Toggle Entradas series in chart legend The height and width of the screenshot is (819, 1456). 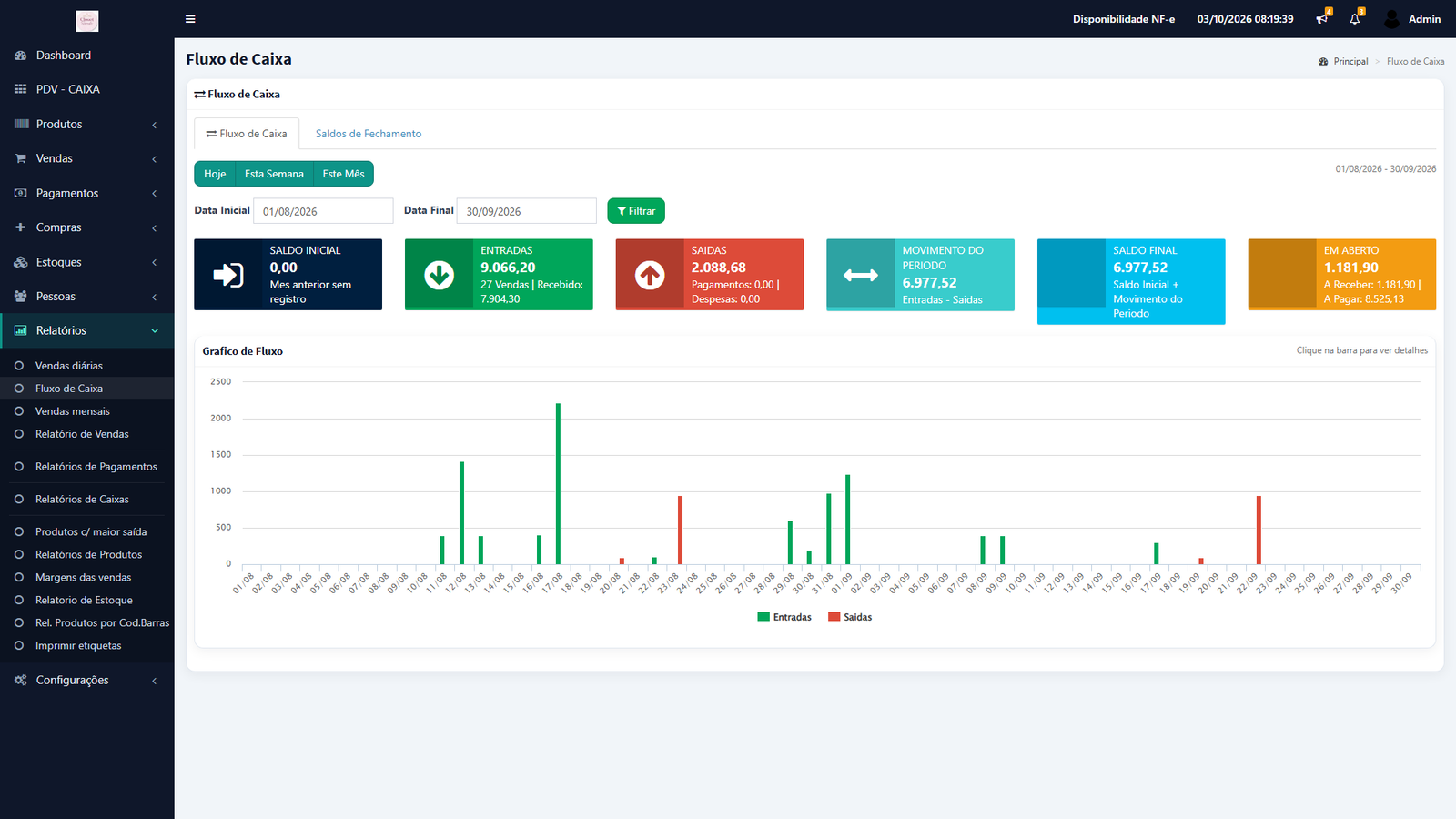[x=784, y=617]
